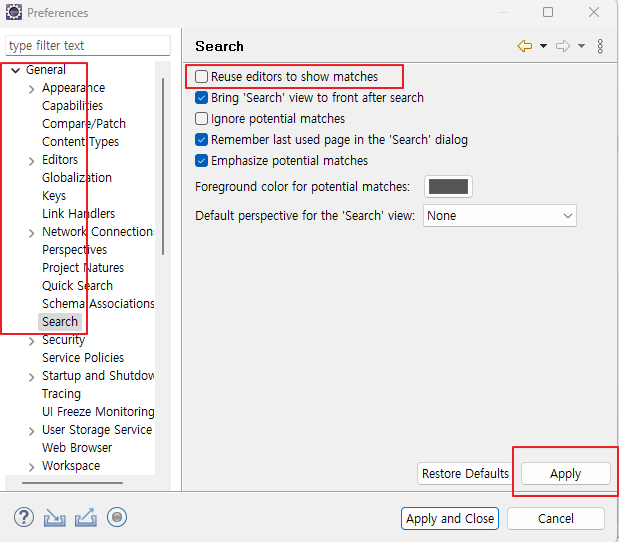The height and width of the screenshot is (542, 619).
Task: Open the back history dropdown arrow
Action: [x=544, y=46]
